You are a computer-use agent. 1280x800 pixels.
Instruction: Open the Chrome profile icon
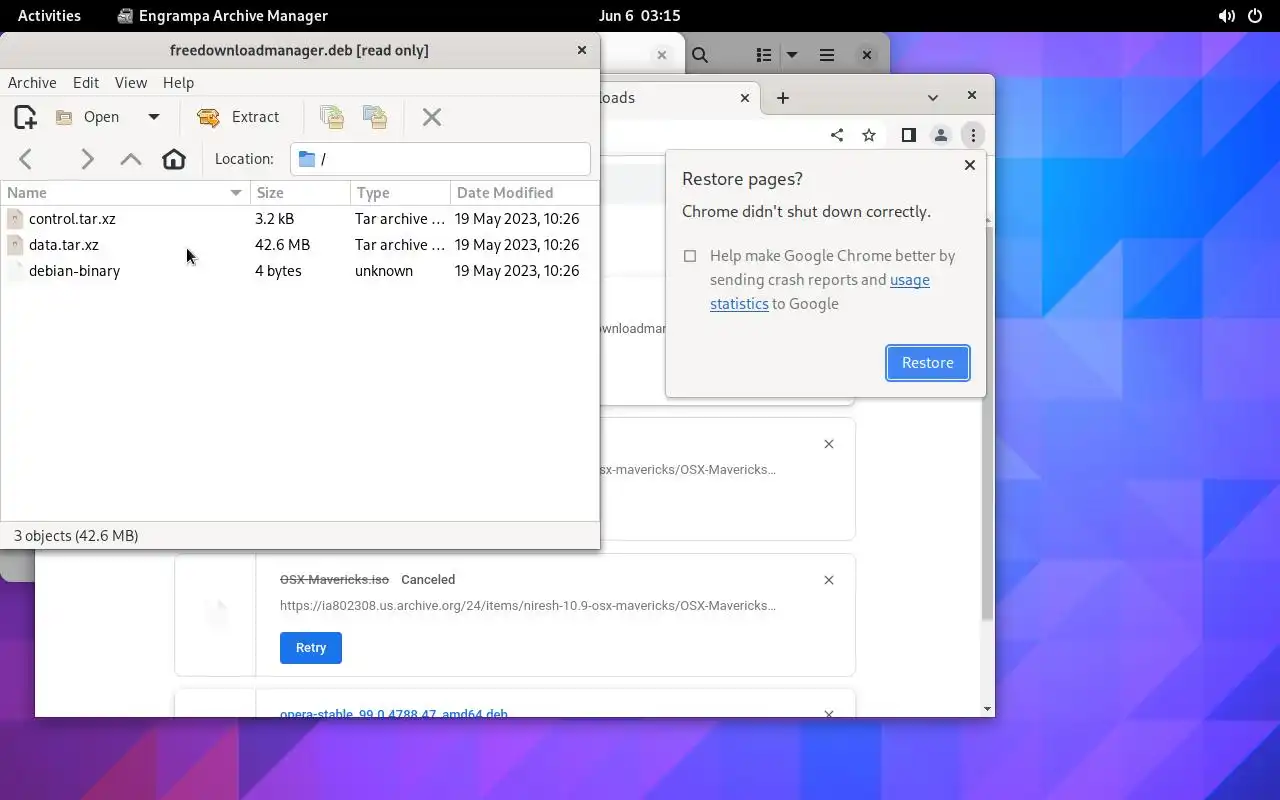click(941, 135)
